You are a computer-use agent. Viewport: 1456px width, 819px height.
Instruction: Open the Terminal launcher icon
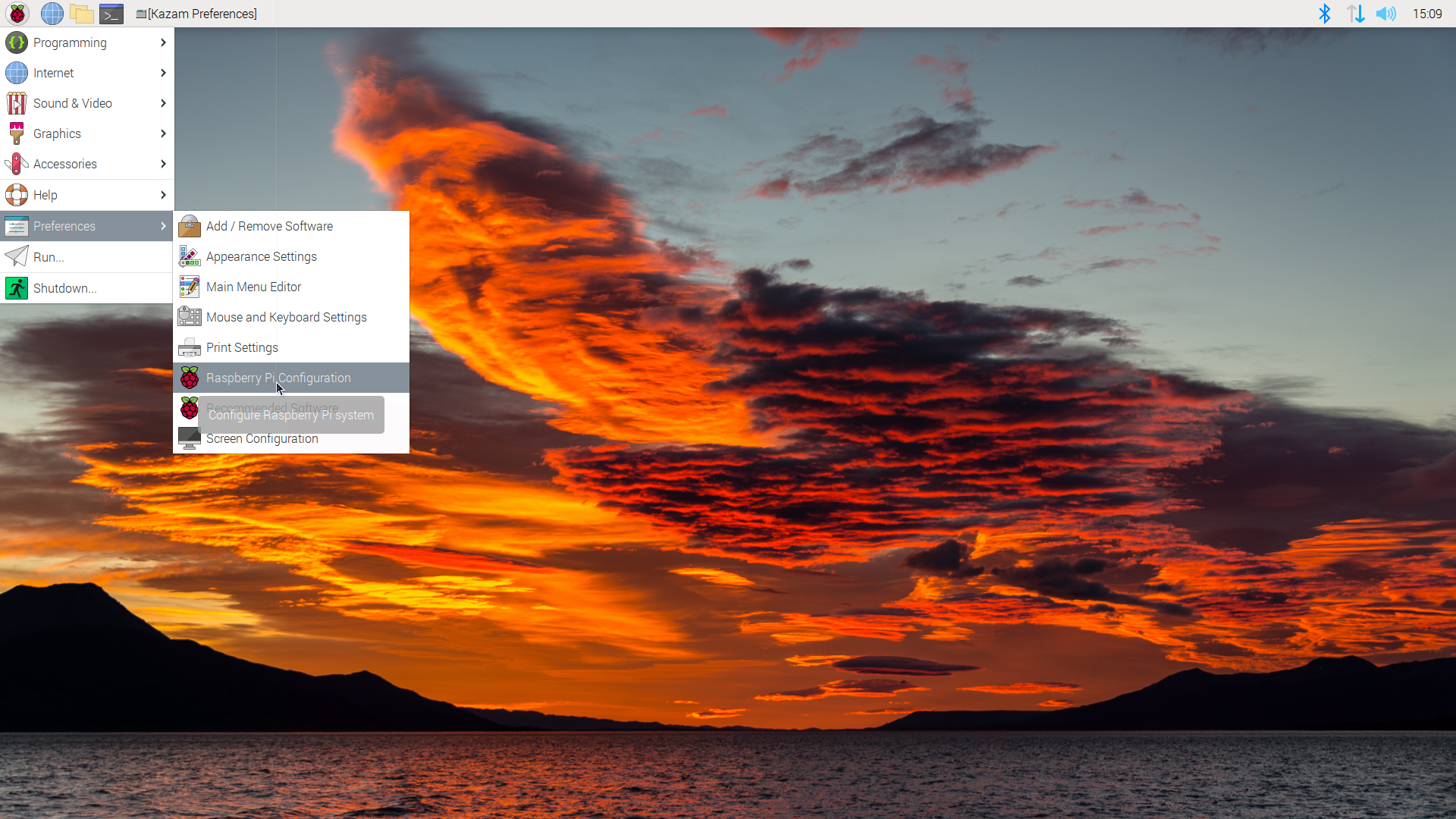point(111,14)
